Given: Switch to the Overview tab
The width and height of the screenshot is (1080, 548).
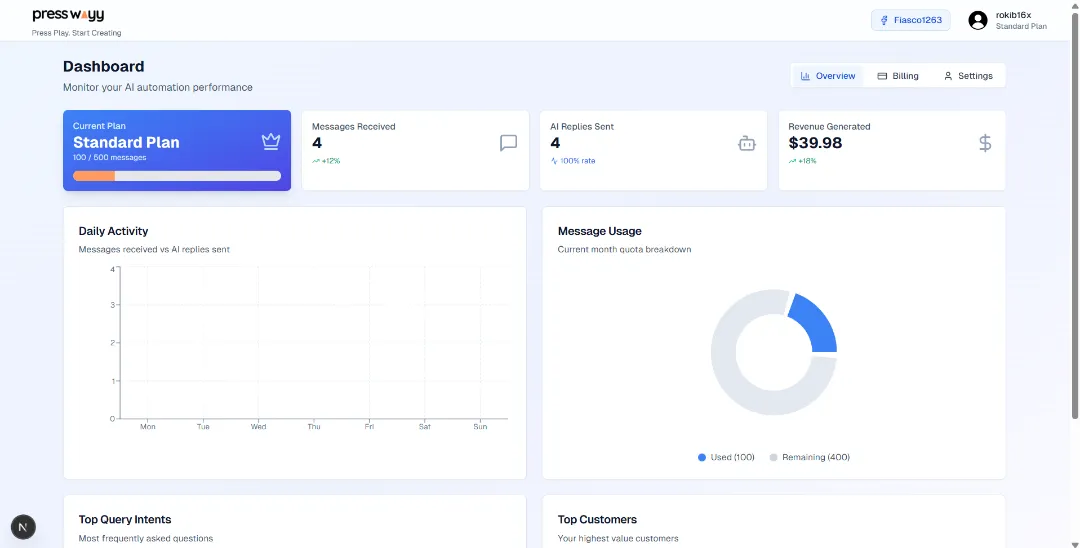Looking at the screenshot, I should tap(827, 76).
